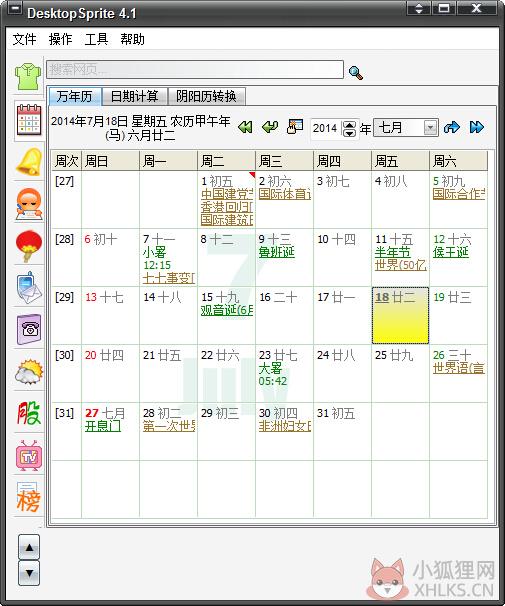Open the weather sun-and-cloud icon
Viewport: 505px width, 606px height.
pyautogui.click(x=29, y=372)
